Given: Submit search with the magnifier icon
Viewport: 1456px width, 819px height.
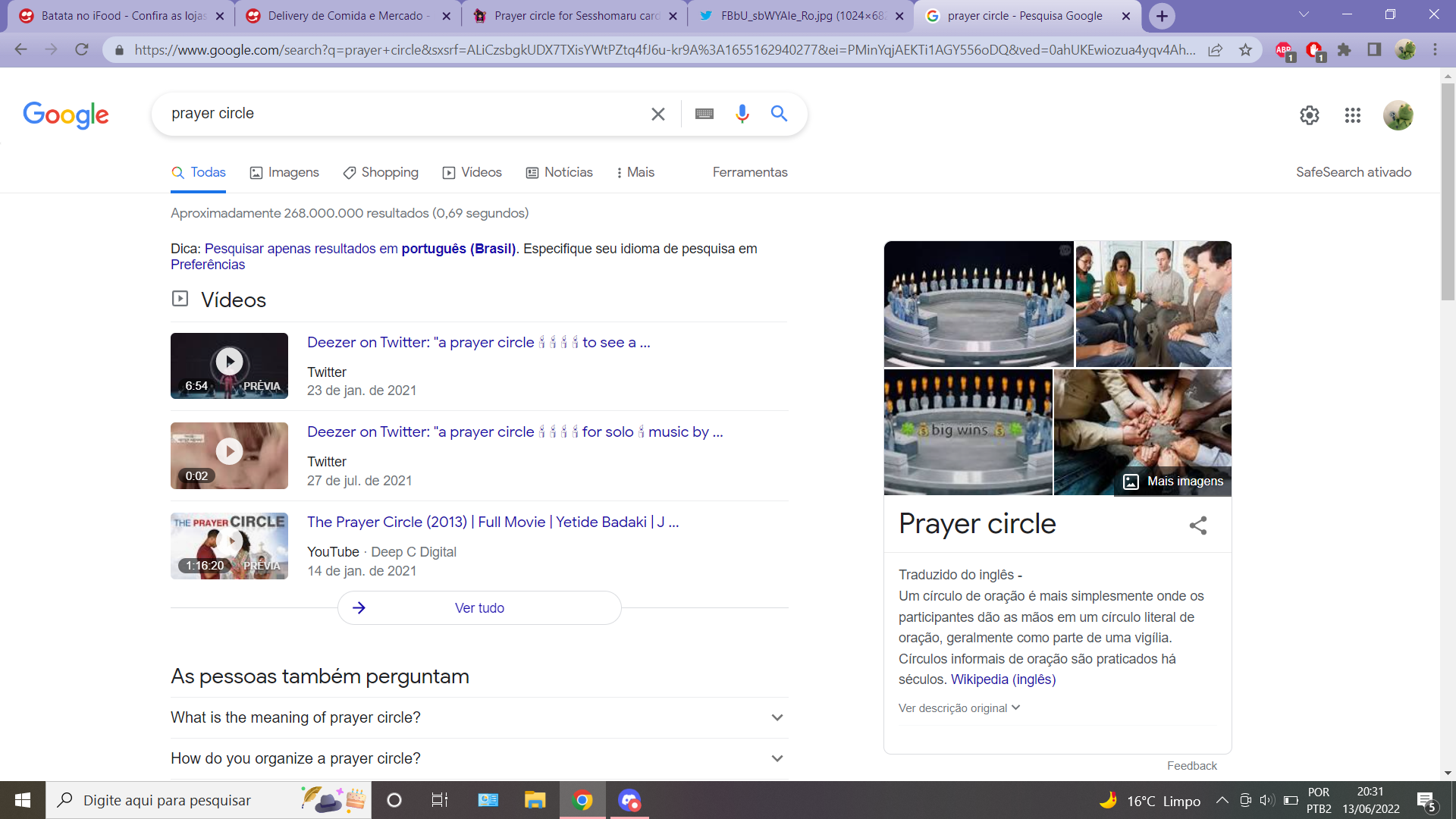Looking at the screenshot, I should pyautogui.click(x=779, y=114).
